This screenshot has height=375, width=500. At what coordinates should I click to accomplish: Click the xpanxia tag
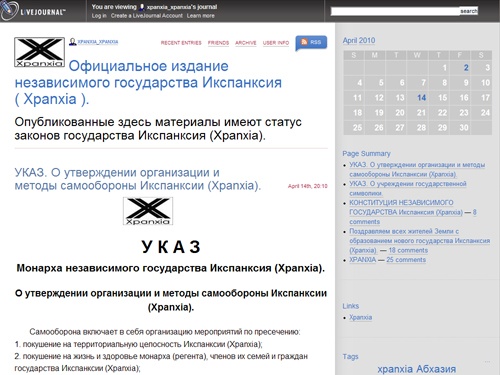click(x=395, y=369)
